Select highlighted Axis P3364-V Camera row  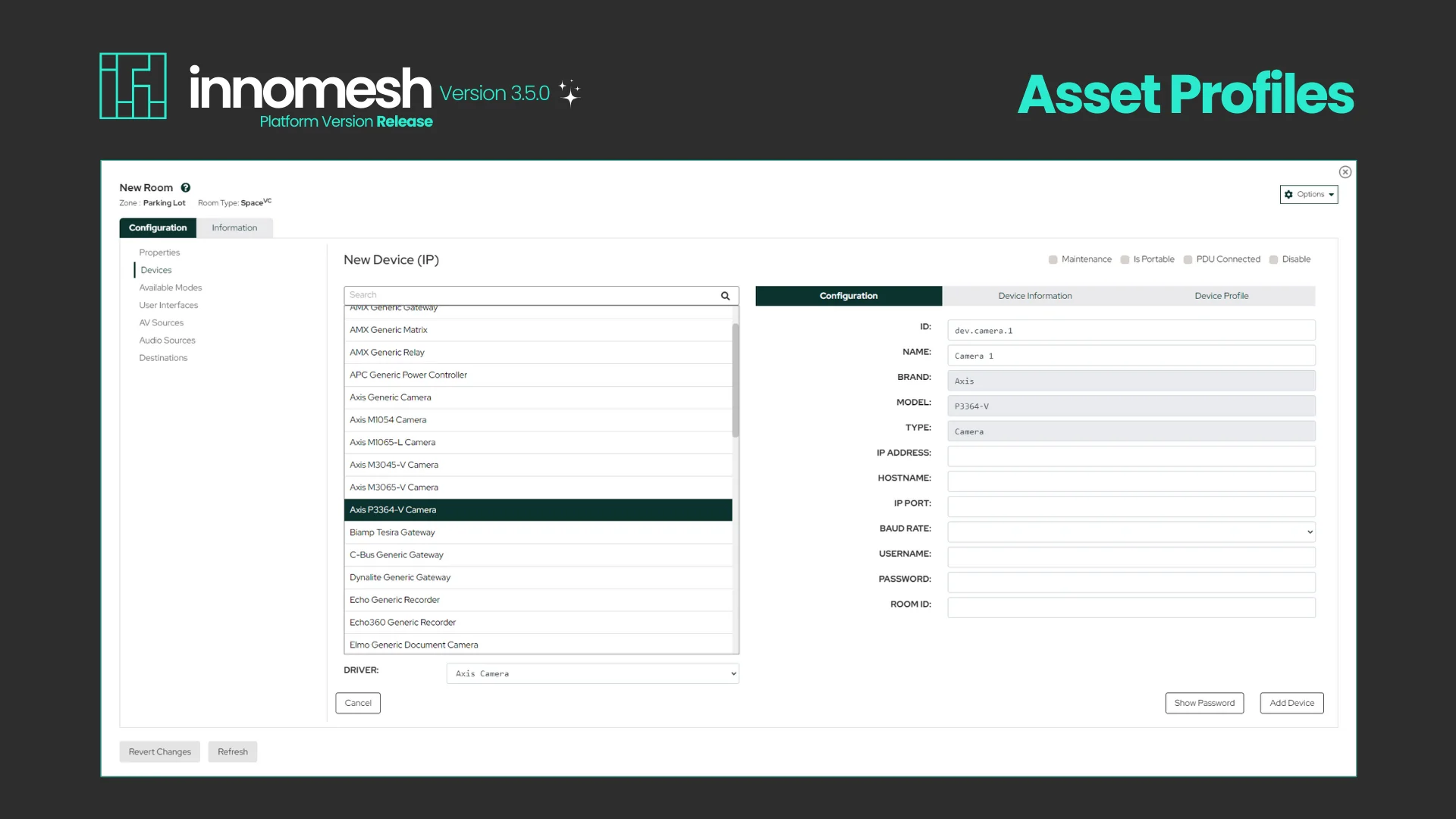(x=538, y=510)
